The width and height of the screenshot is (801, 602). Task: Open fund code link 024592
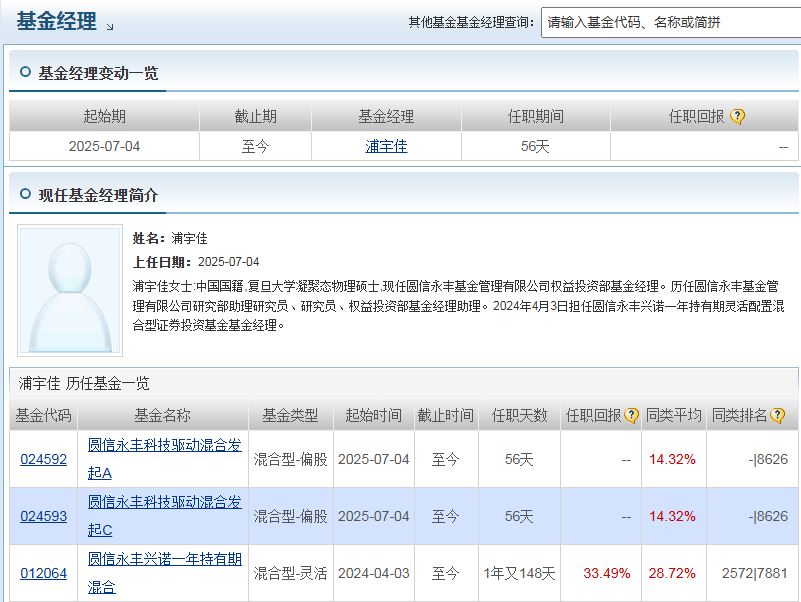click(43, 459)
